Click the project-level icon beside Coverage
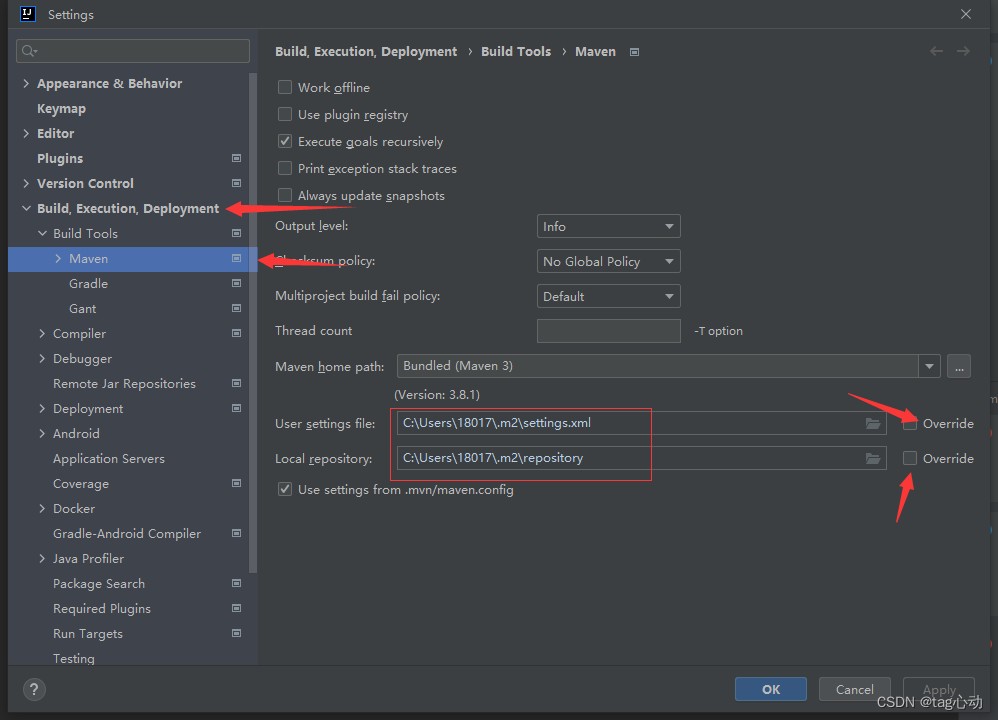The width and height of the screenshot is (998, 720). [x=236, y=483]
